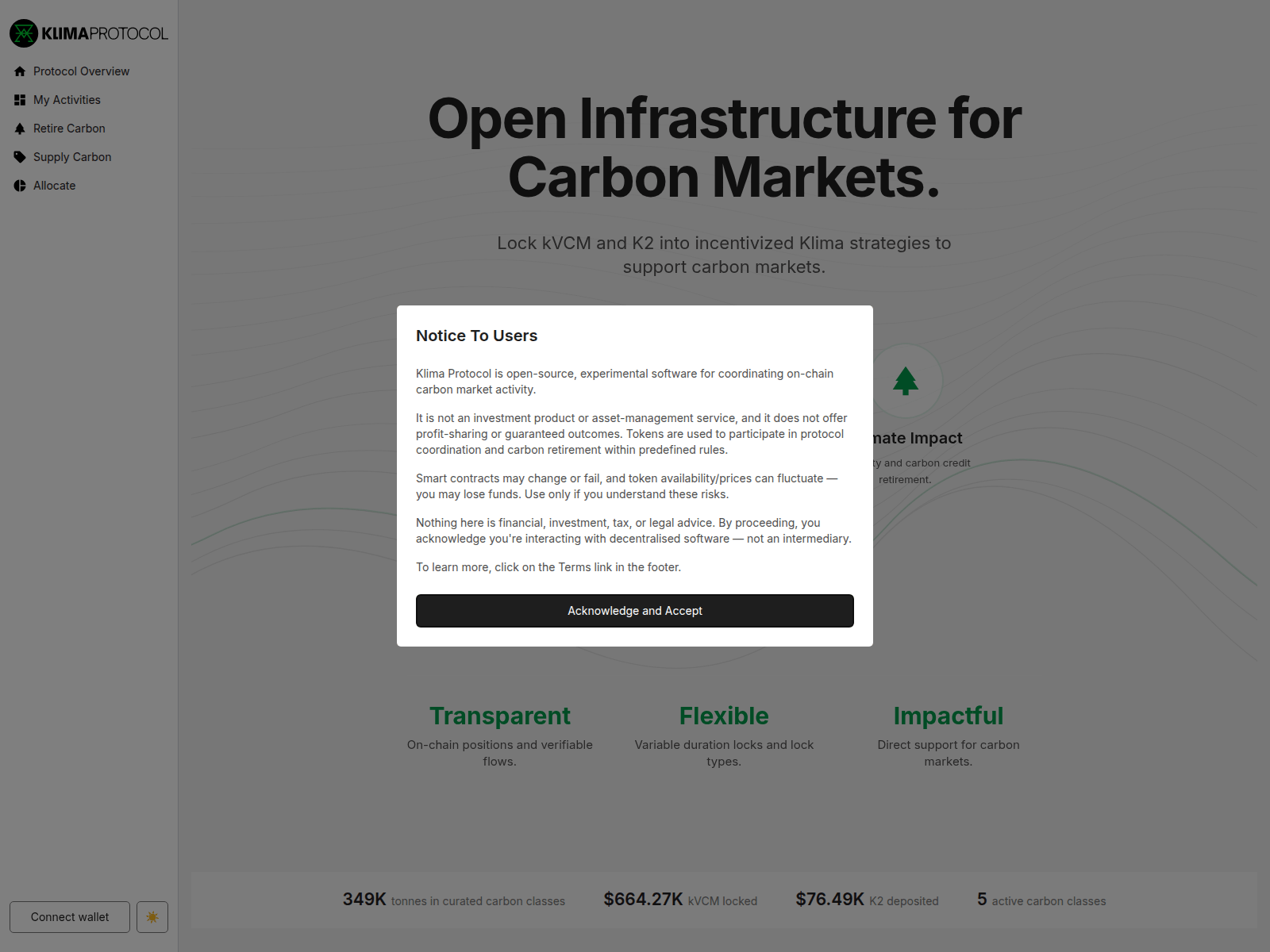Click the 349K tonnes curated carbon statistic
The width and height of the screenshot is (1270, 952).
tap(453, 900)
